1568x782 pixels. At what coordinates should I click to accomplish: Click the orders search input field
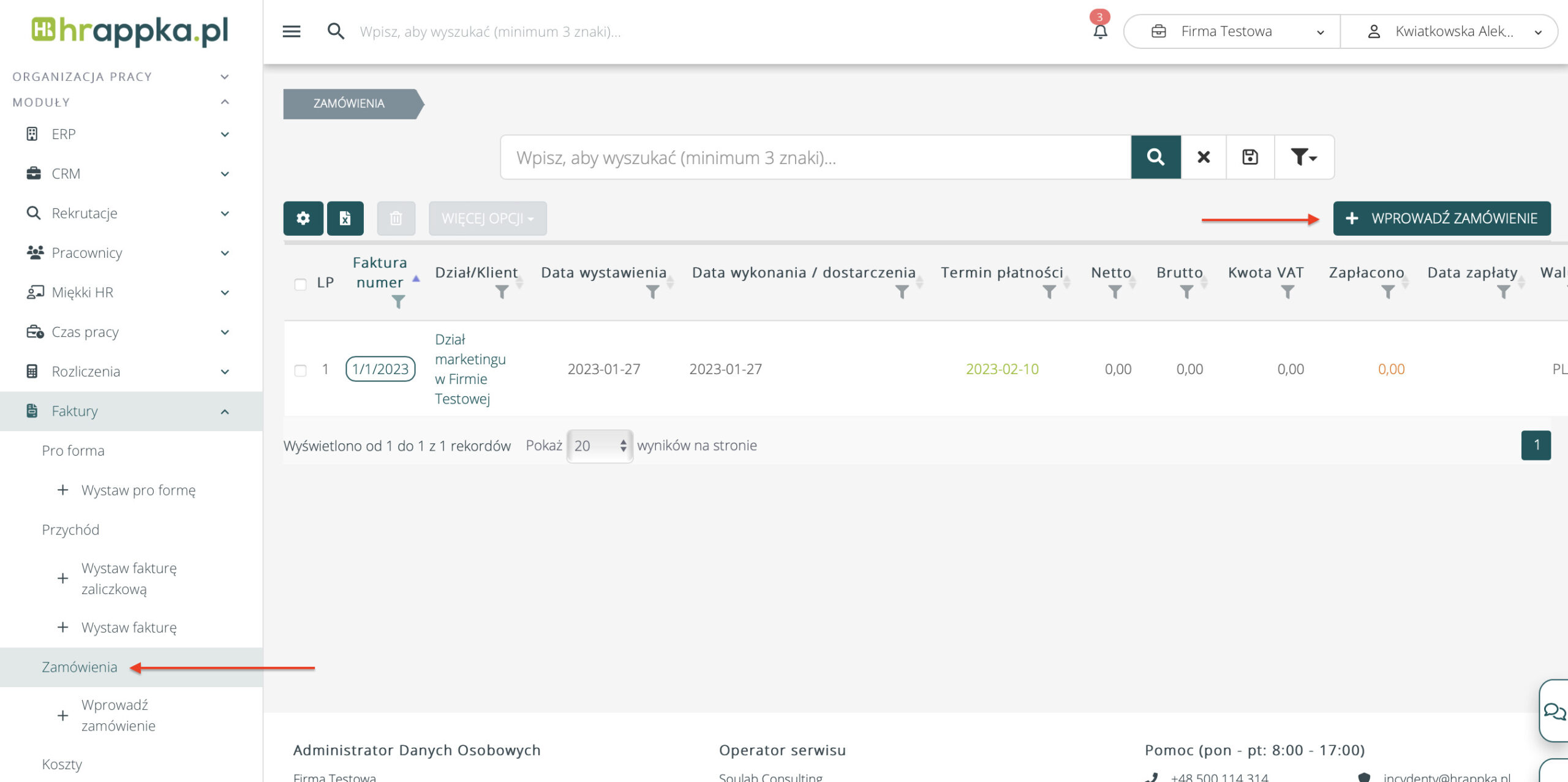click(815, 157)
